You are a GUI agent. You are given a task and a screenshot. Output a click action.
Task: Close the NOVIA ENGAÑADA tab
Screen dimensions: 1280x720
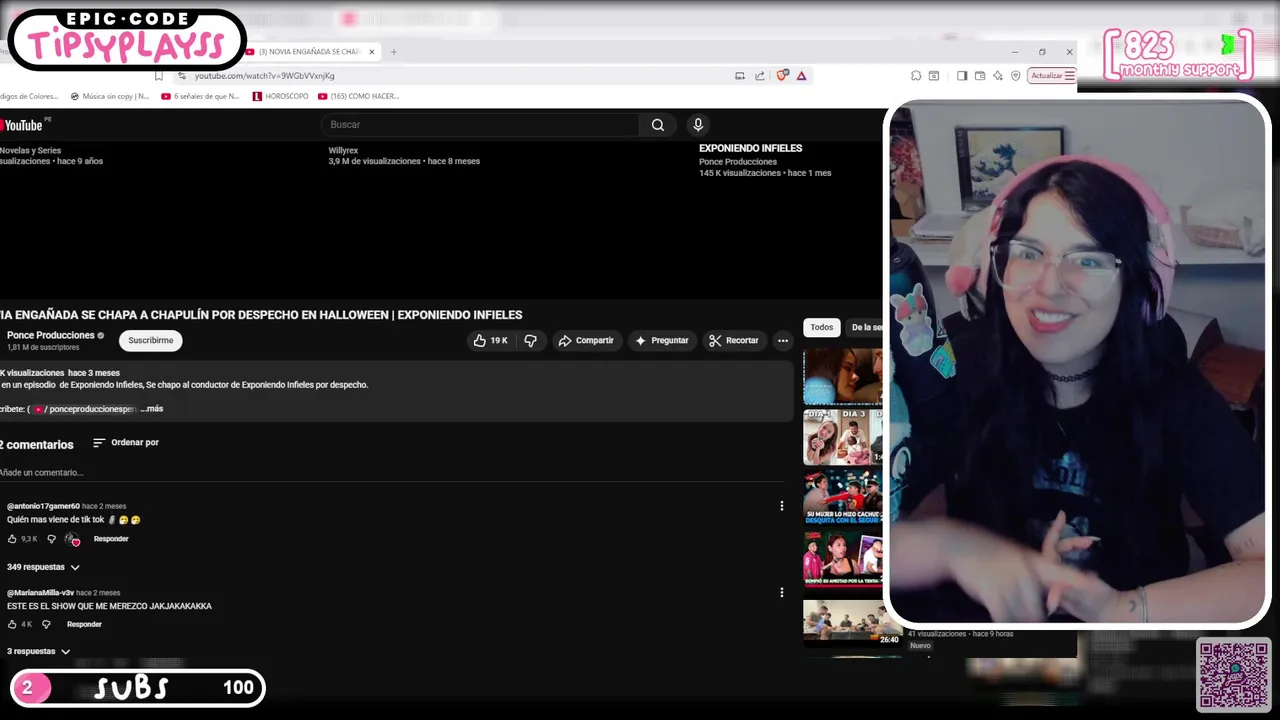coord(372,52)
